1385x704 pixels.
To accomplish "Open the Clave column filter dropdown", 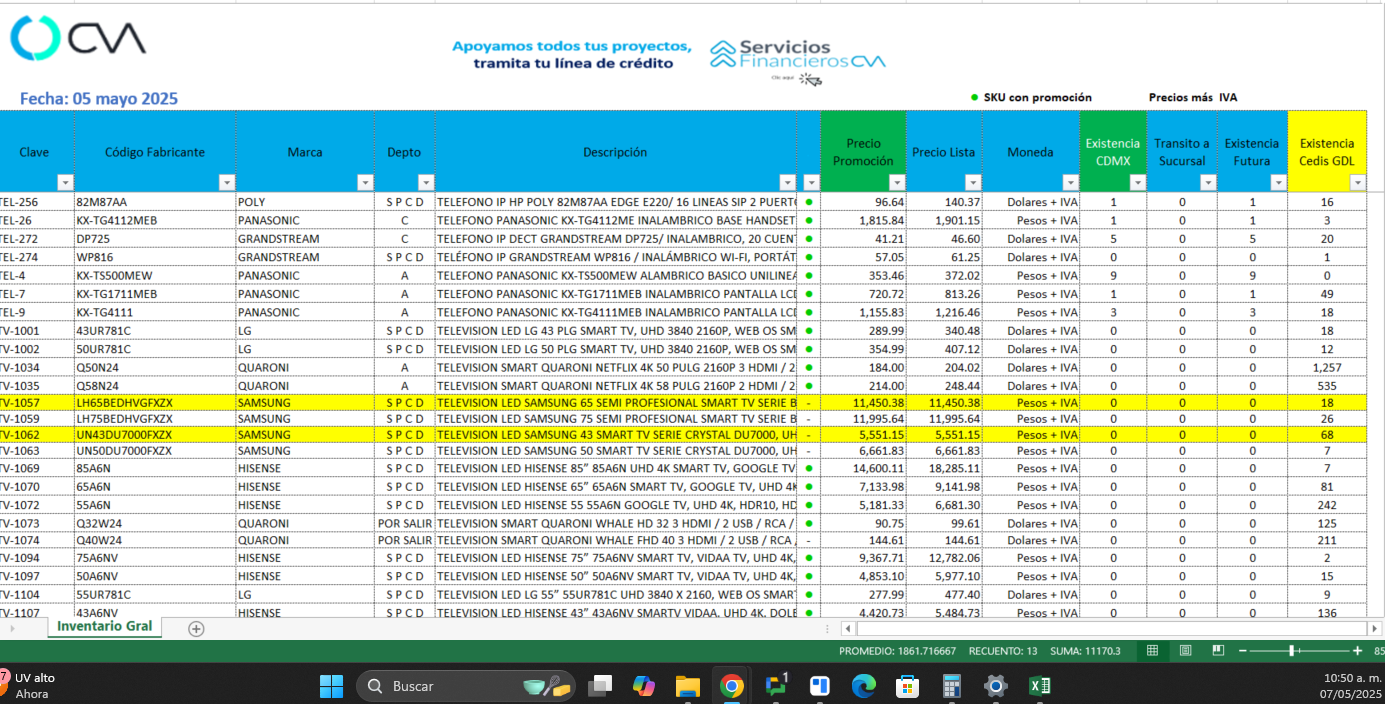I will pos(65,182).
